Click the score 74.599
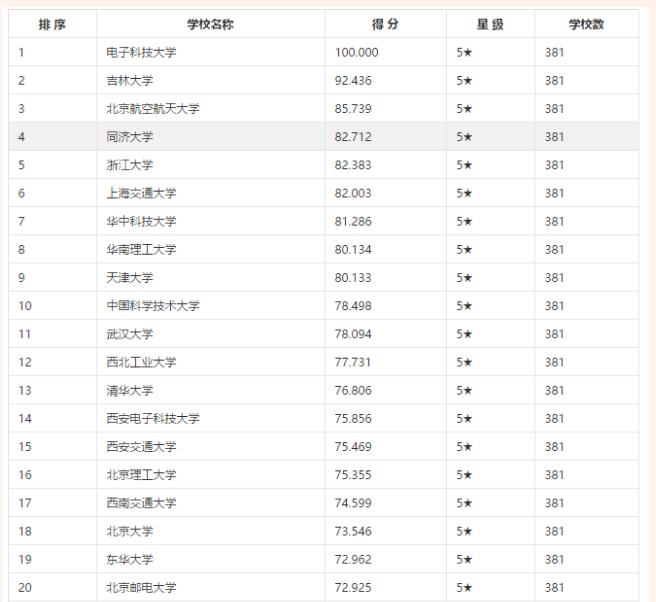Image resolution: width=656 pixels, height=602 pixels. click(x=353, y=503)
